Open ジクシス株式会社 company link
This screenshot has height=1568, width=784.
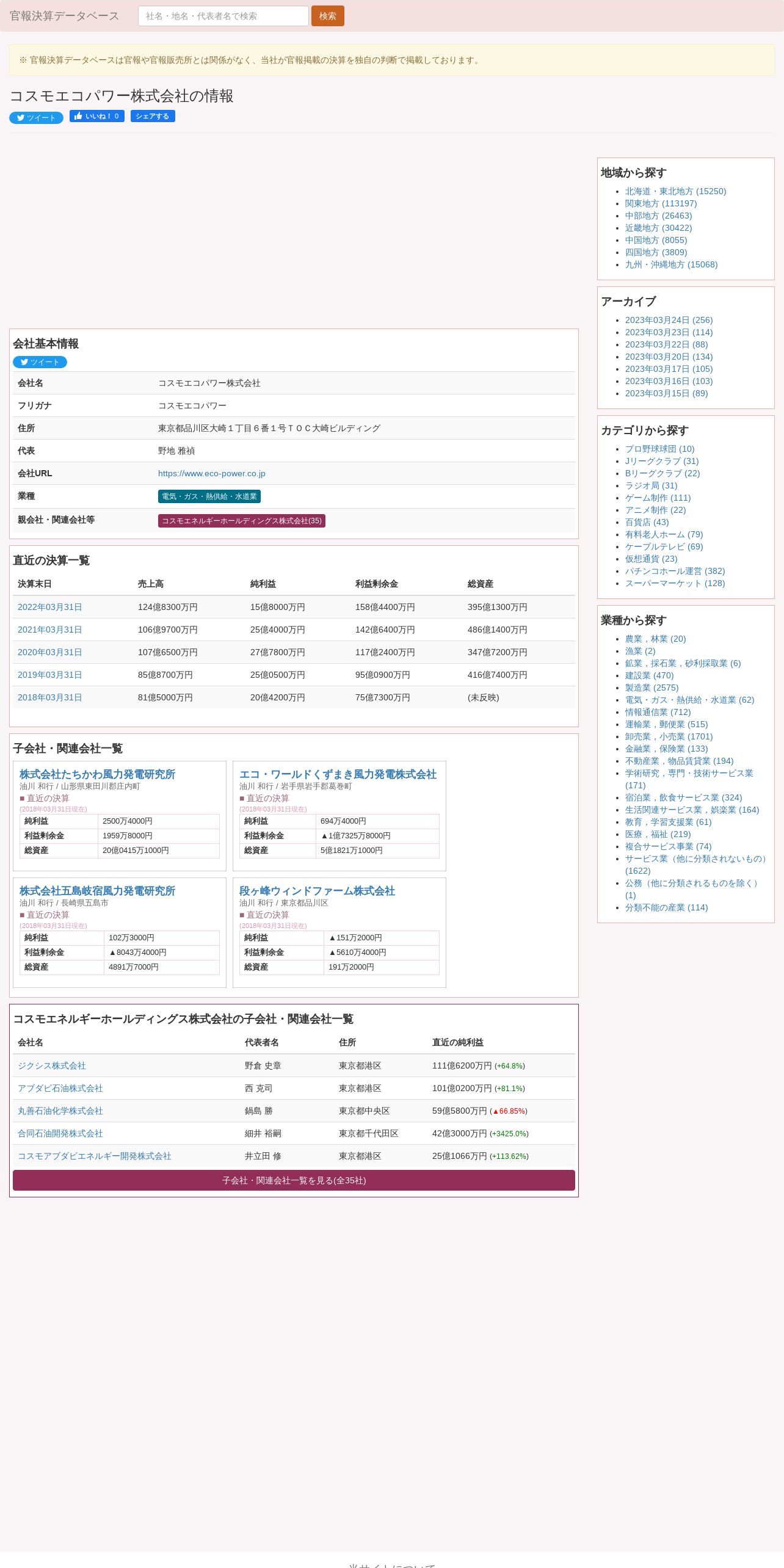click(52, 1065)
